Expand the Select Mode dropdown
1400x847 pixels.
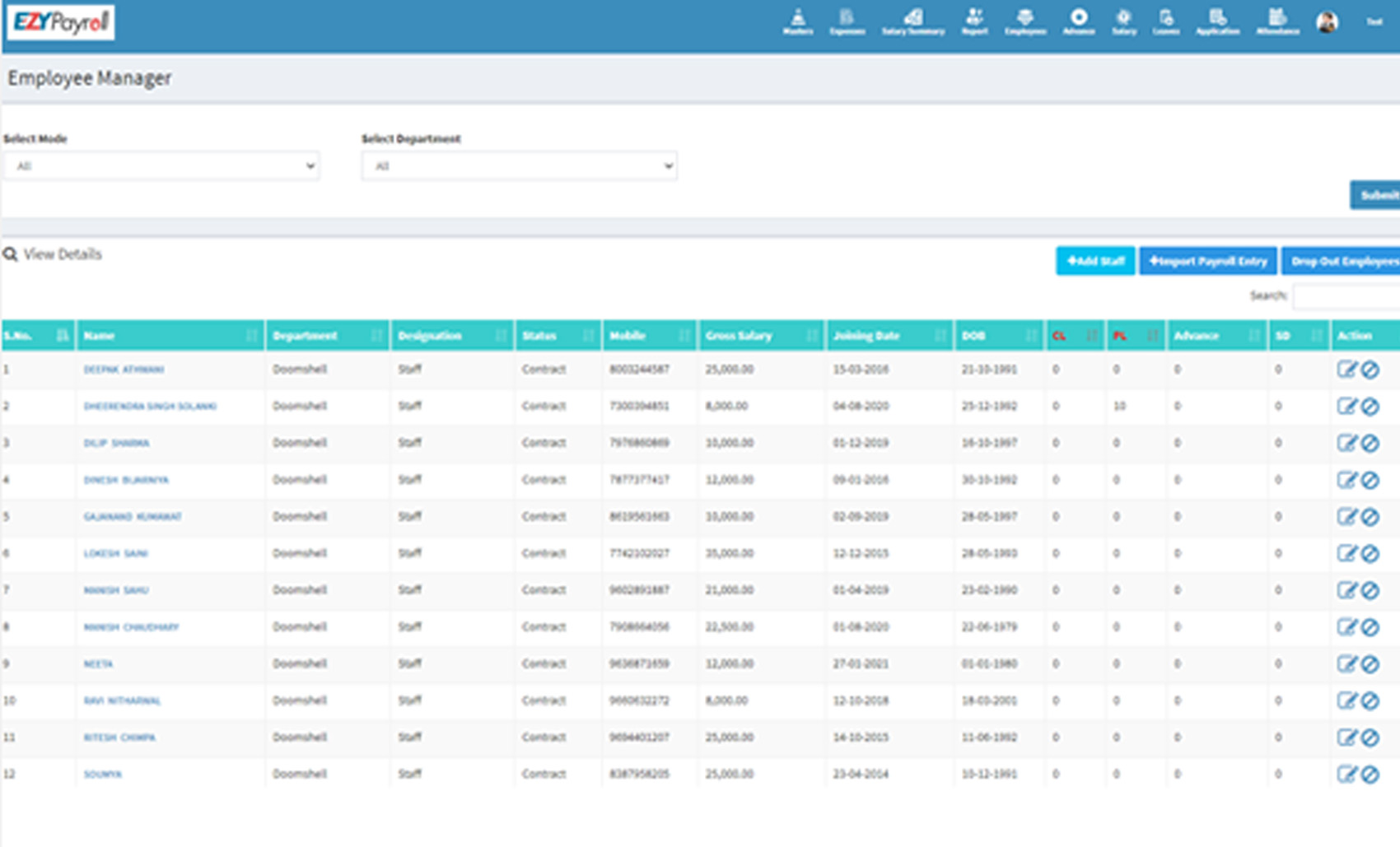pyautogui.click(x=161, y=166)
